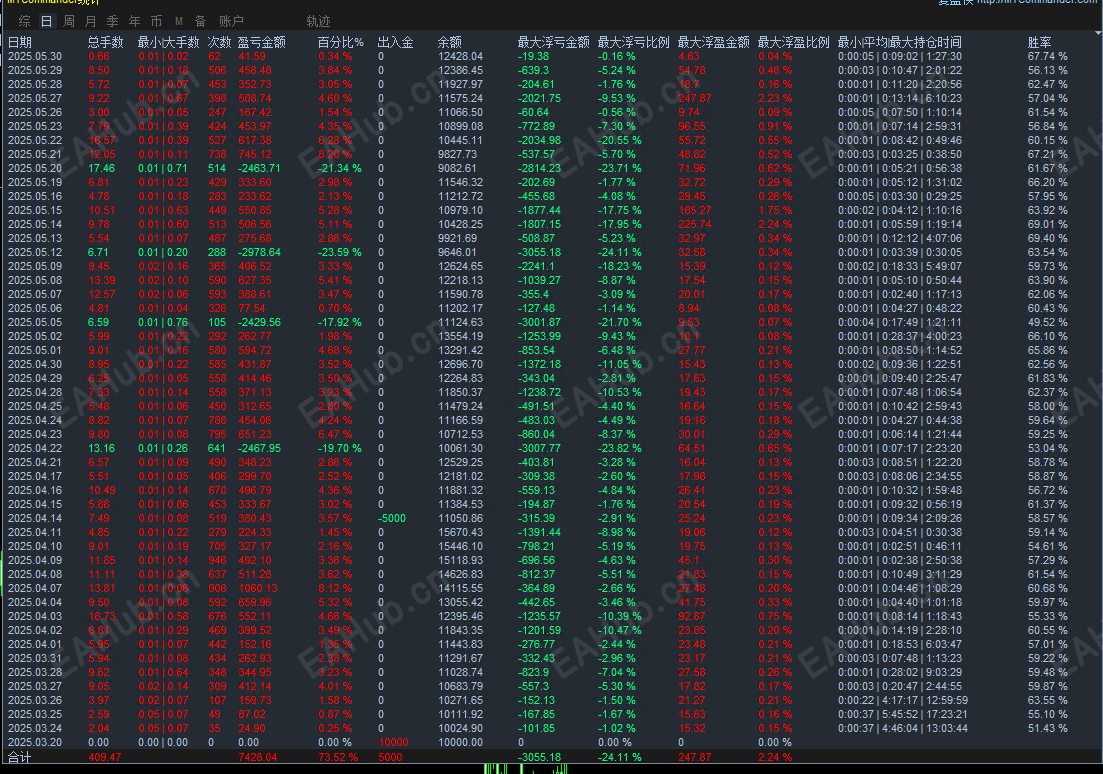Click the 出入金 column header
Screen dimensions: 1103x774
(x=395, y=42)
